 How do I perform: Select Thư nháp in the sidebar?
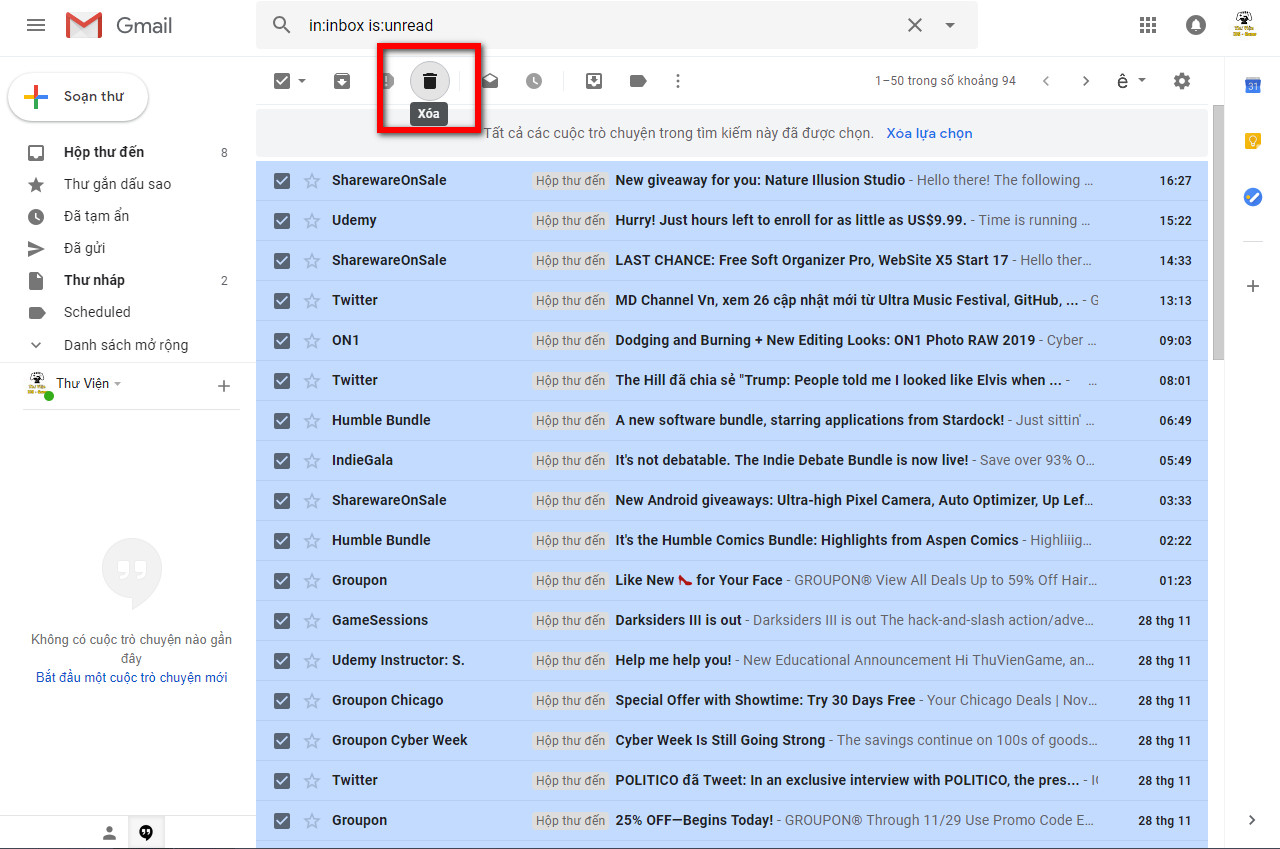(94, 280)
